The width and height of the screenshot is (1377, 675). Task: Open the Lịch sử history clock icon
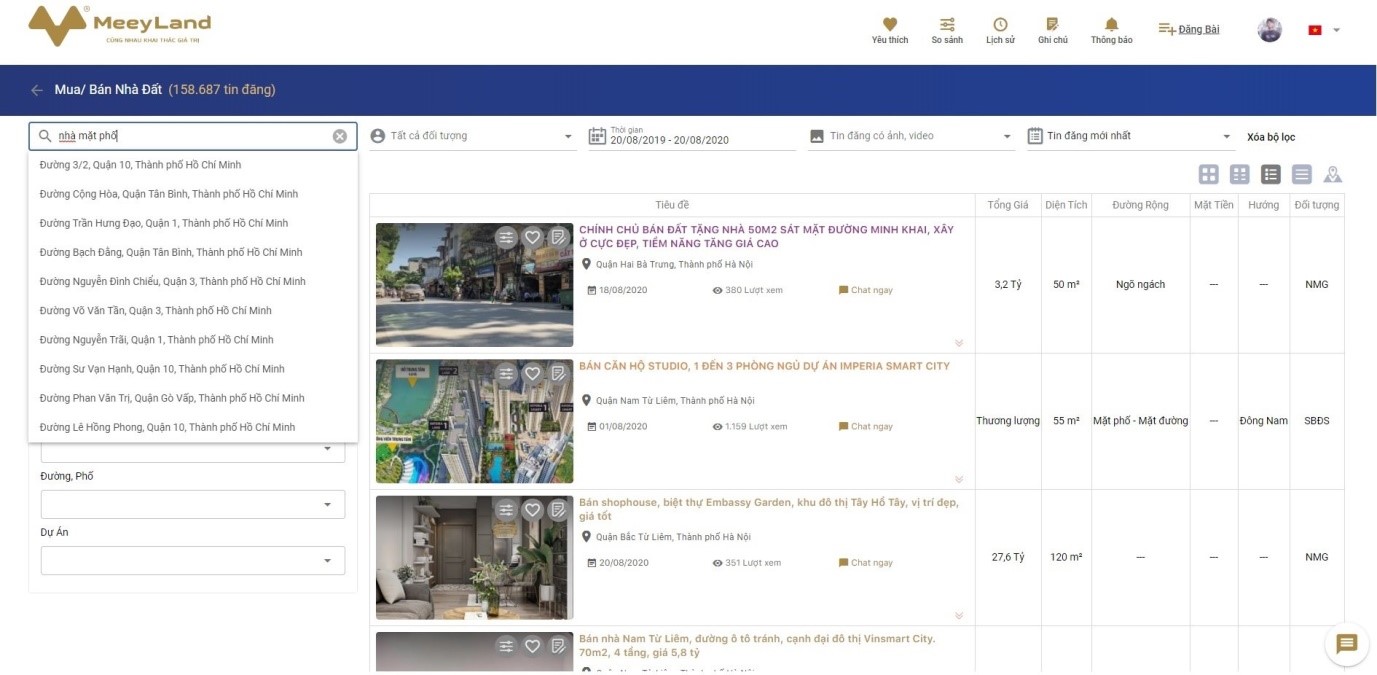coord(999,25)
